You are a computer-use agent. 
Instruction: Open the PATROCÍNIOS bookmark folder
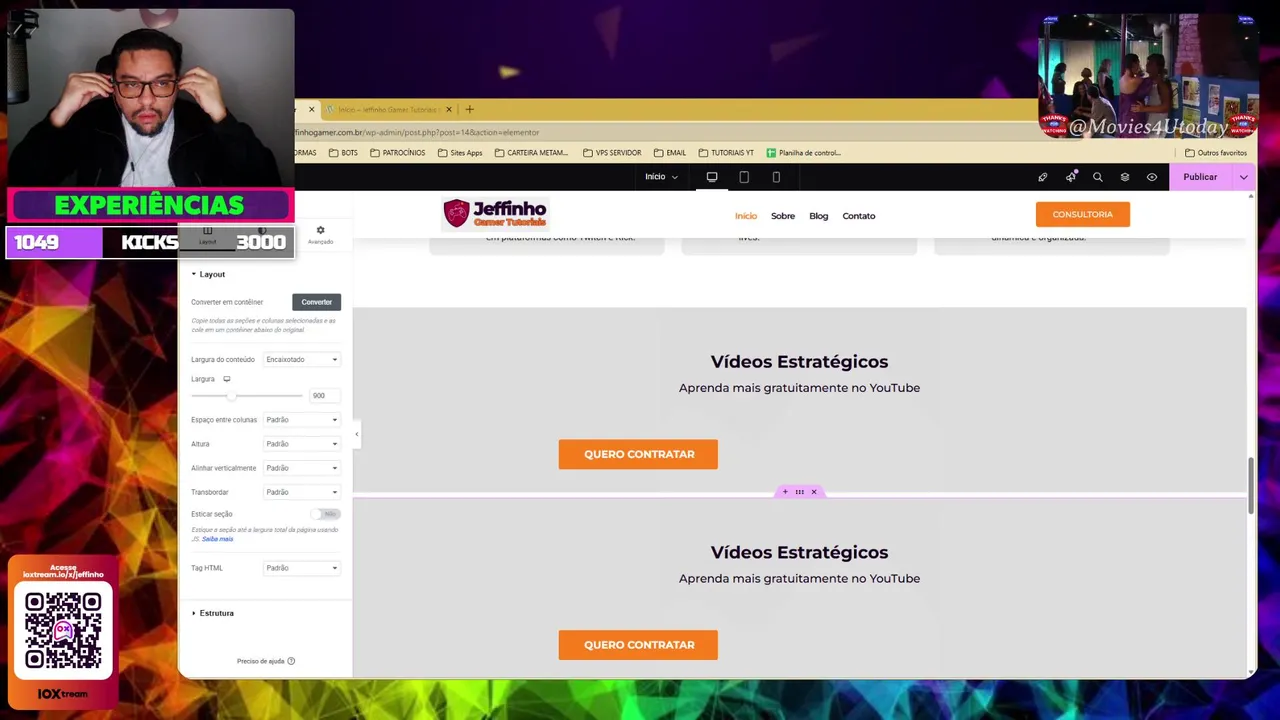click(x=398, y=153)
